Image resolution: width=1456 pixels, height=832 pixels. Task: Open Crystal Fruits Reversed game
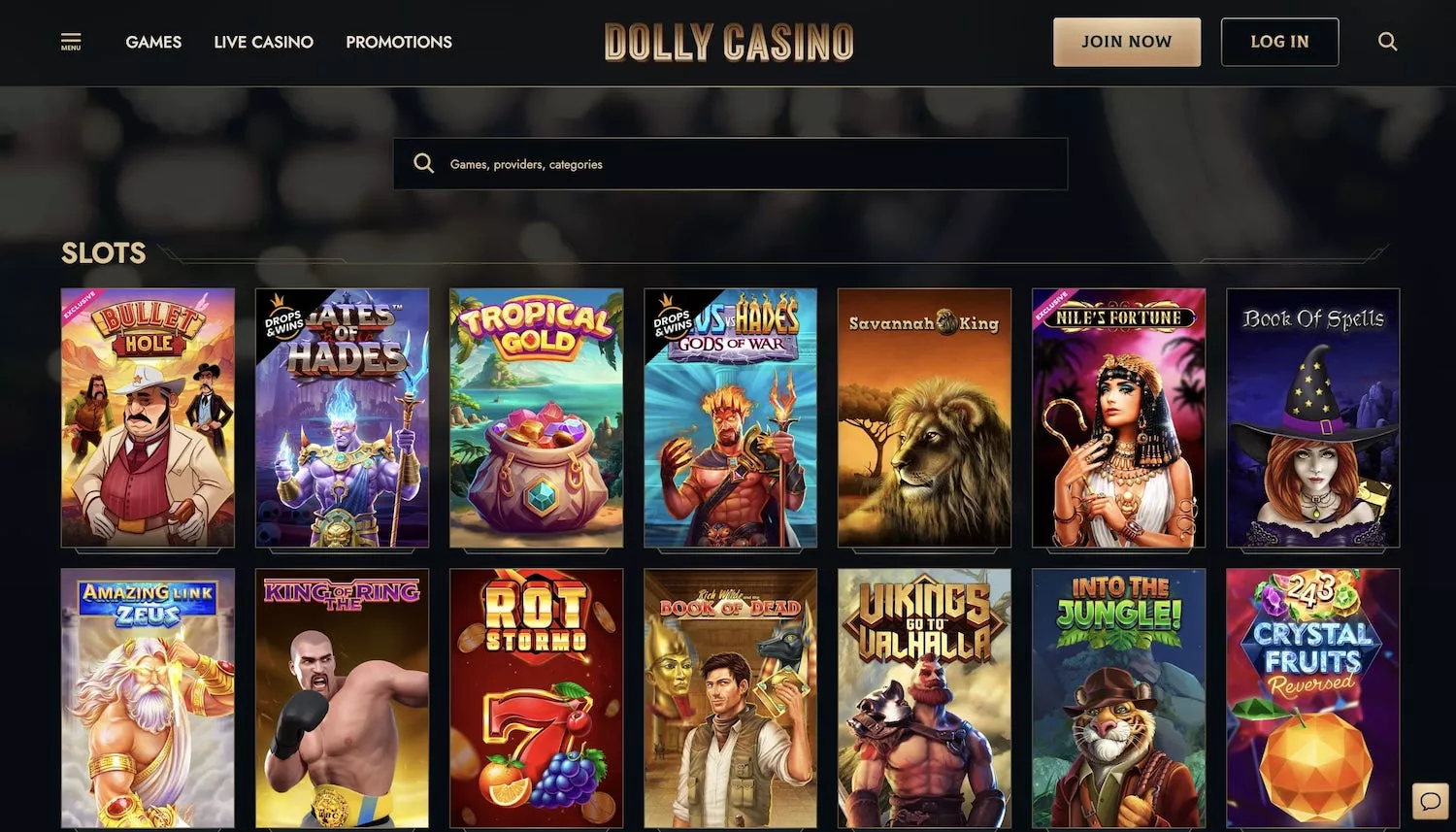click(x=1312, y=698)
